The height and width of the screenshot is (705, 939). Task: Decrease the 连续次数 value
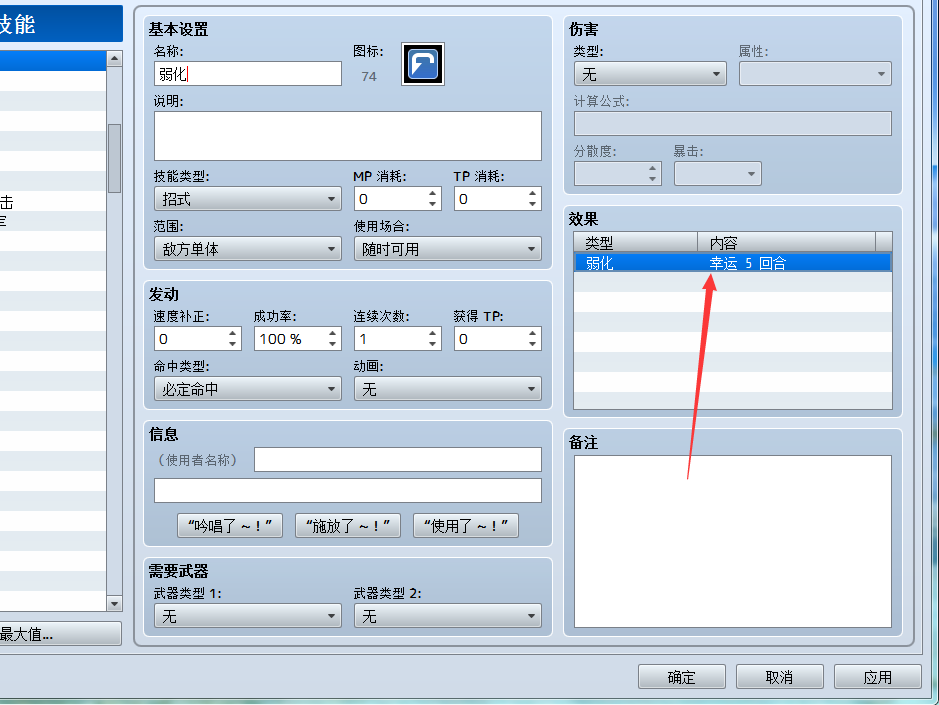pyautogui.click(x=432, y=344)
